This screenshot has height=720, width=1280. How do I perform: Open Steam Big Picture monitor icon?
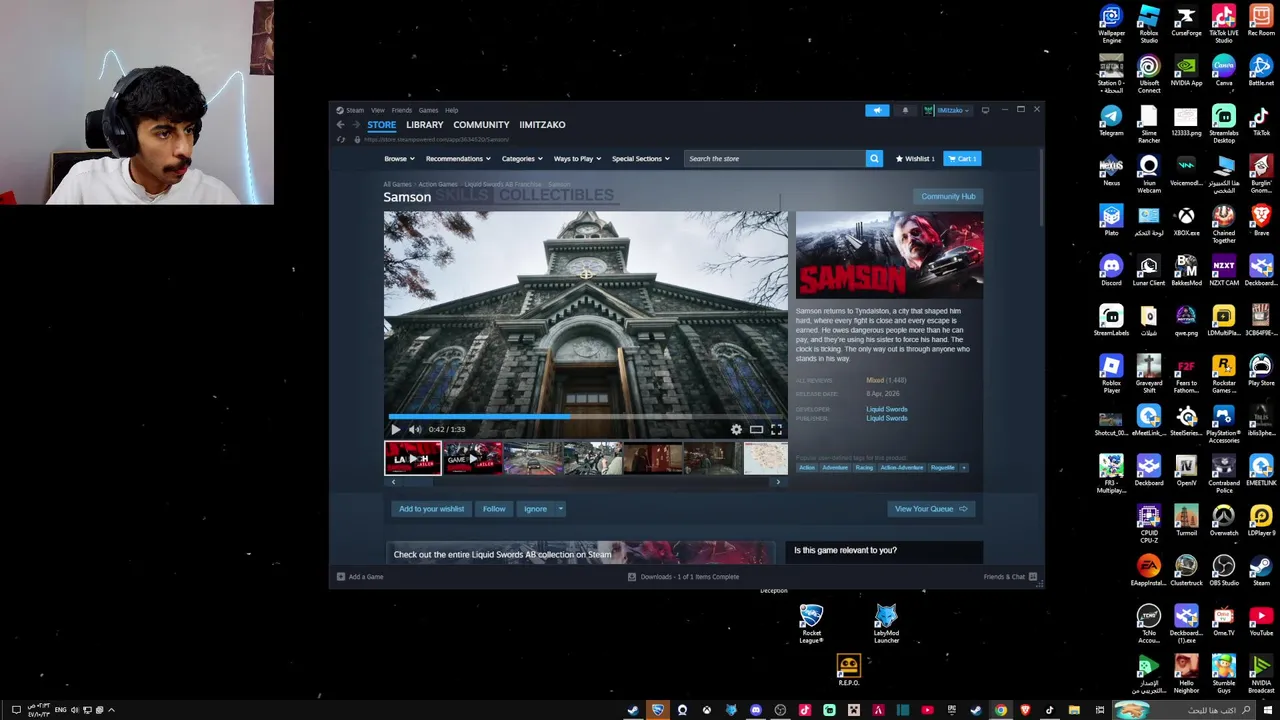(x=985, y=110)
